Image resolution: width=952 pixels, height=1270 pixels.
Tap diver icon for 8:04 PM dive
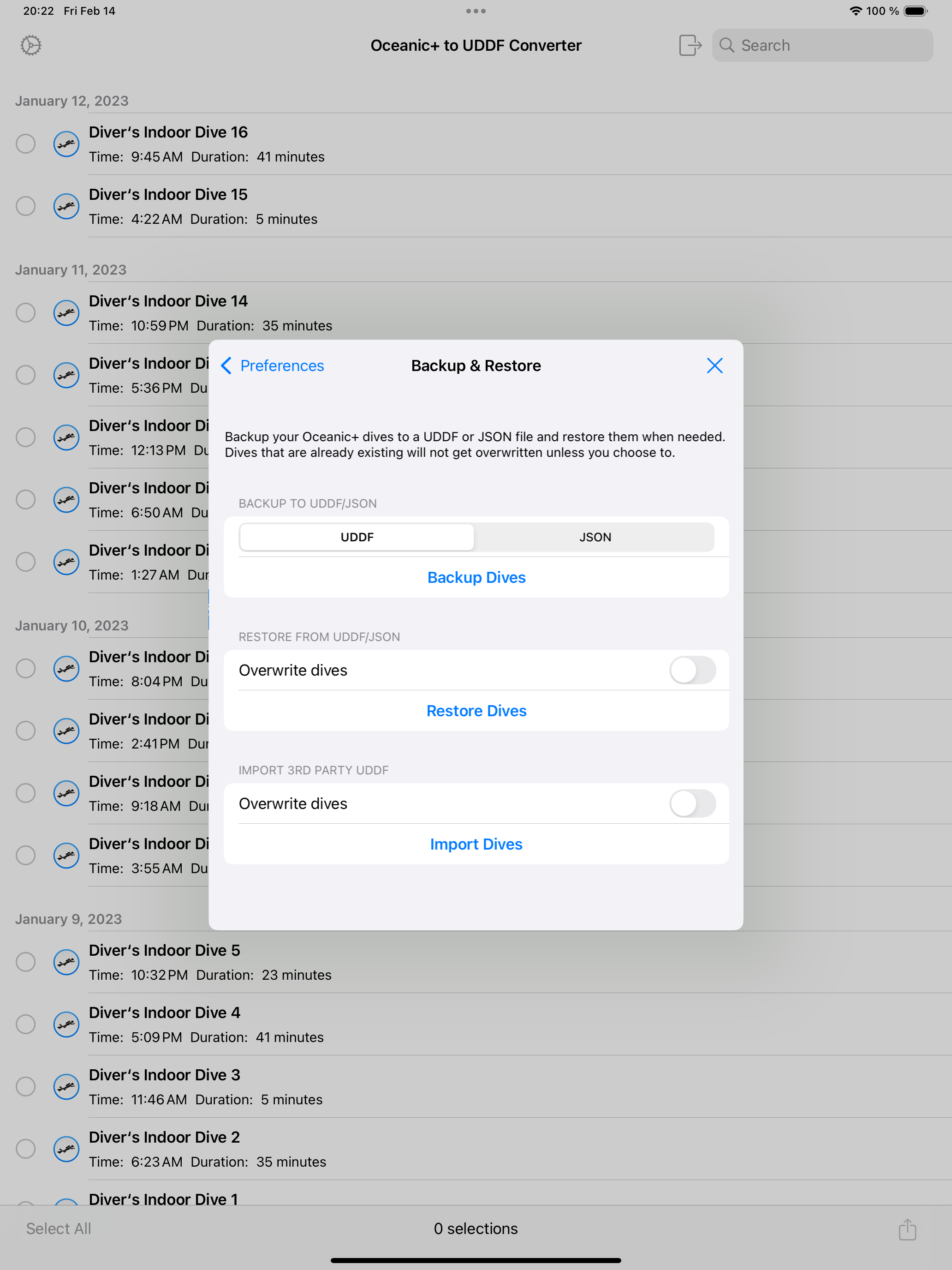66,669
